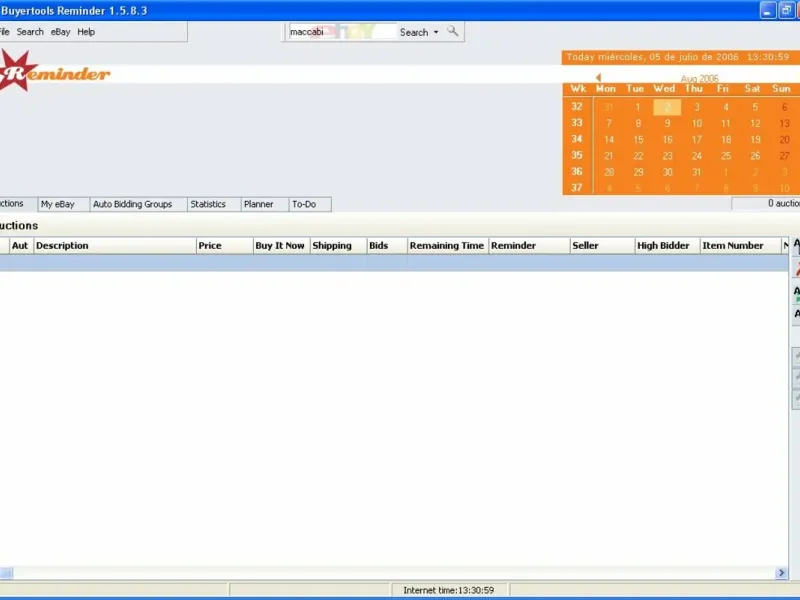Sort by Shipping column header
The height and width of the screenshot is (600, 800).
tap(338, 245)
